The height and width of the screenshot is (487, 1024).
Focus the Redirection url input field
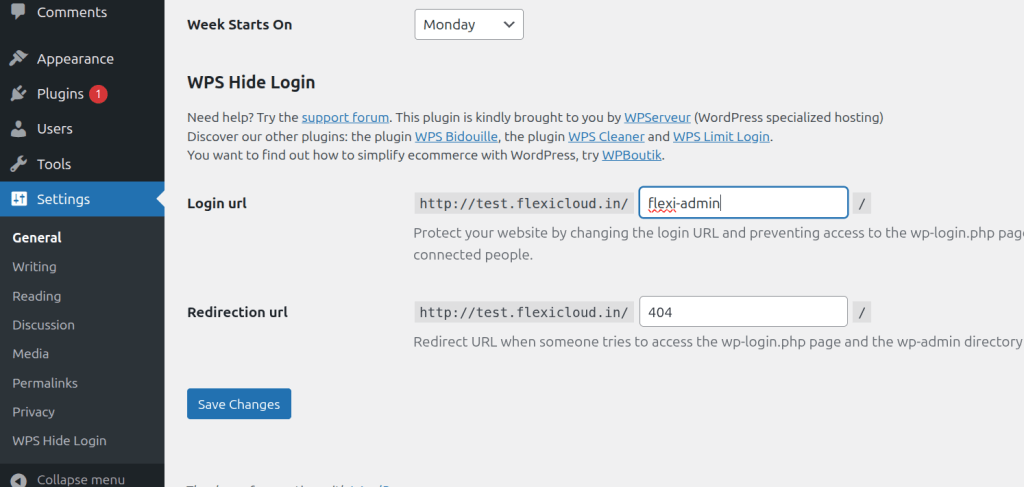coord(742,312)
